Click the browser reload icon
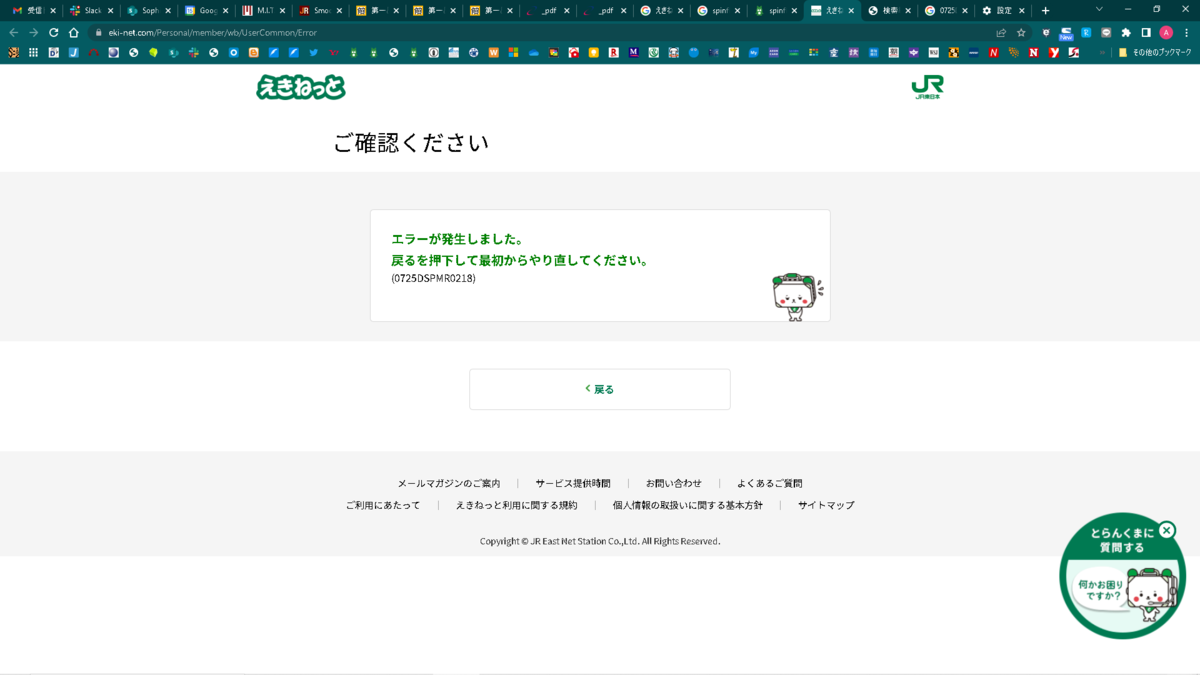This screenshot has width=1200, height=675. (x=53, y=32)
